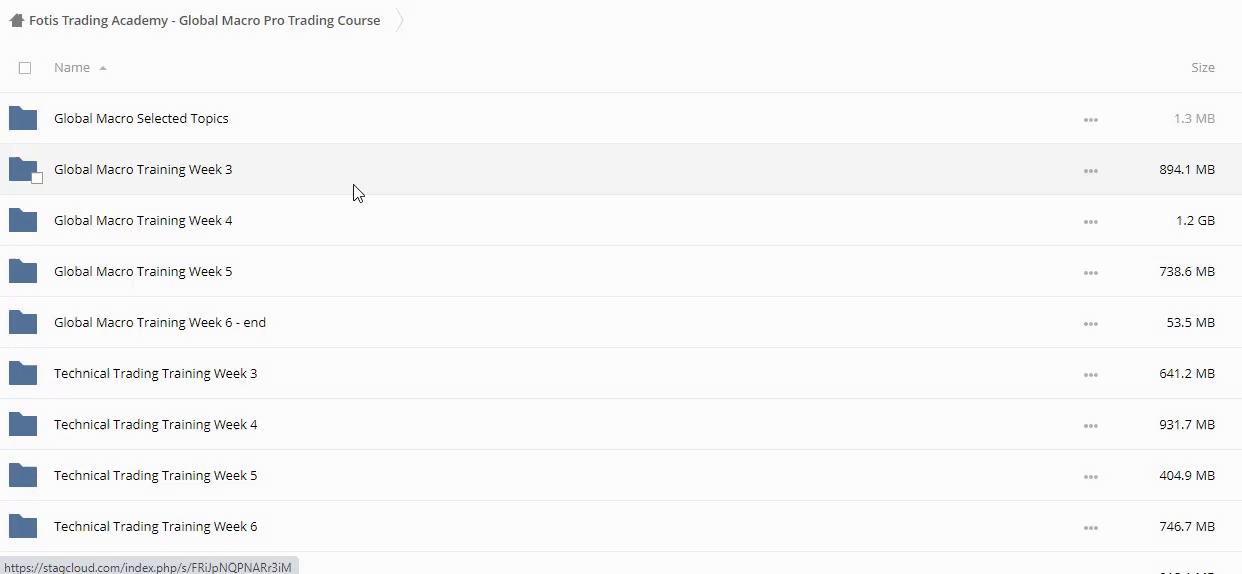Click the home icon in breadcrumb
The height and width of the screenshot is (574, 1242).
[x=16, y=20]
